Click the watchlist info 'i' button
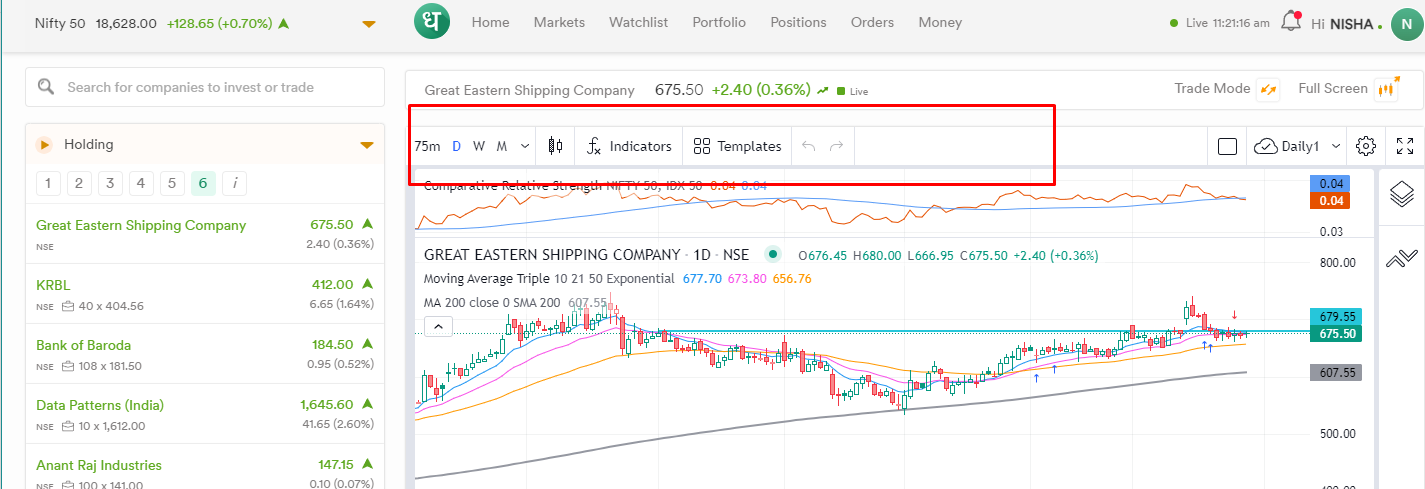This screenshot has height=489, width=1425. click(234, 183)
